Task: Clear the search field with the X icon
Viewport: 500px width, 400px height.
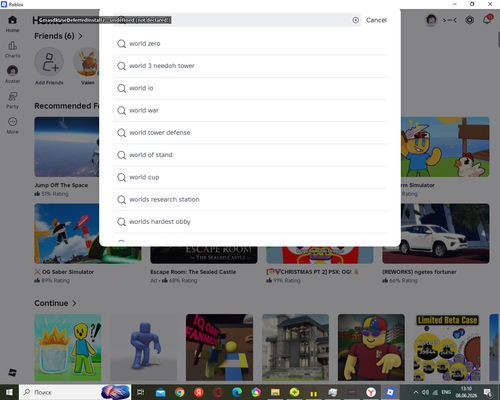Action: click(x=356, y=20)
